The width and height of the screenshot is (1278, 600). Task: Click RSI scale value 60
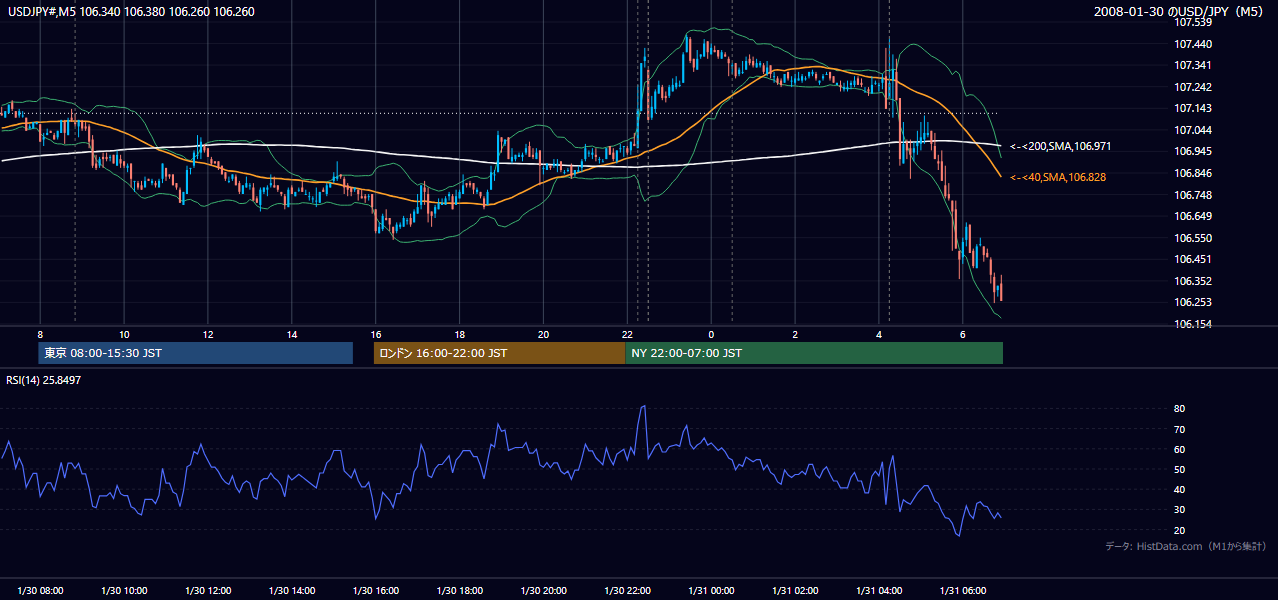point(1180,449)
